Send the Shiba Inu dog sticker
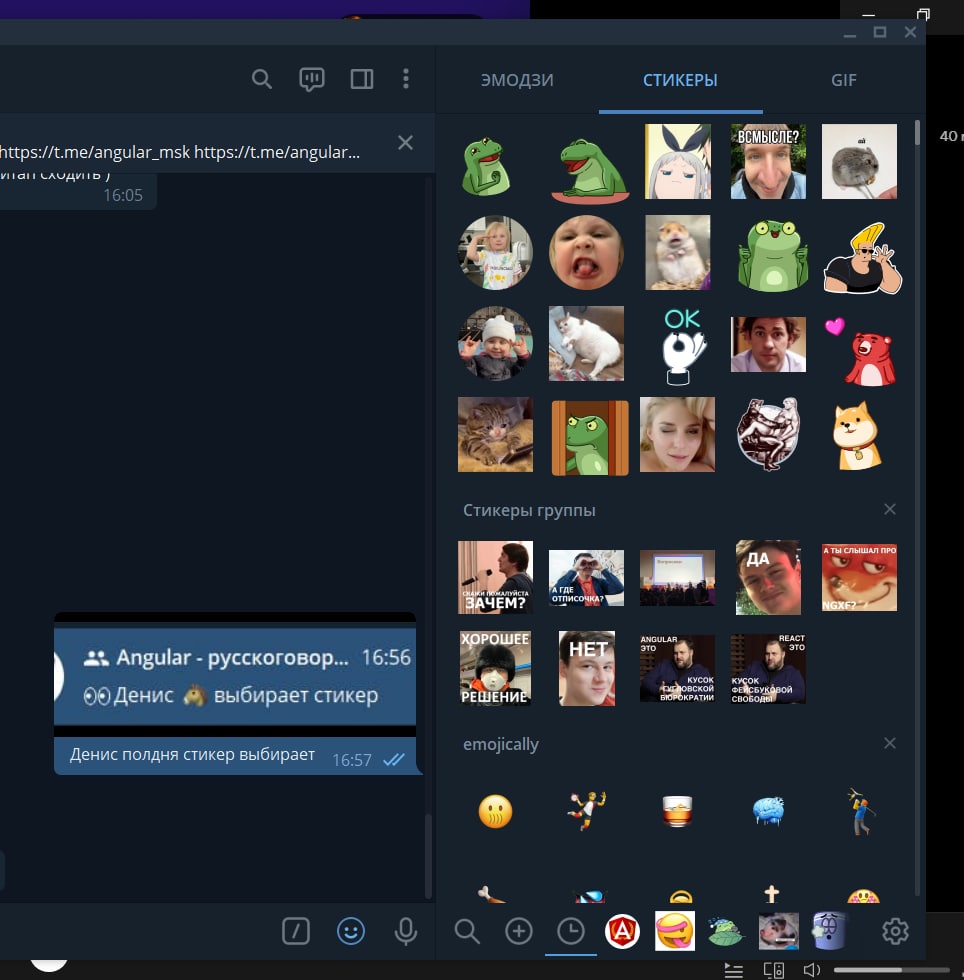This screenshot has height=980, width=964. coord(857,436)
